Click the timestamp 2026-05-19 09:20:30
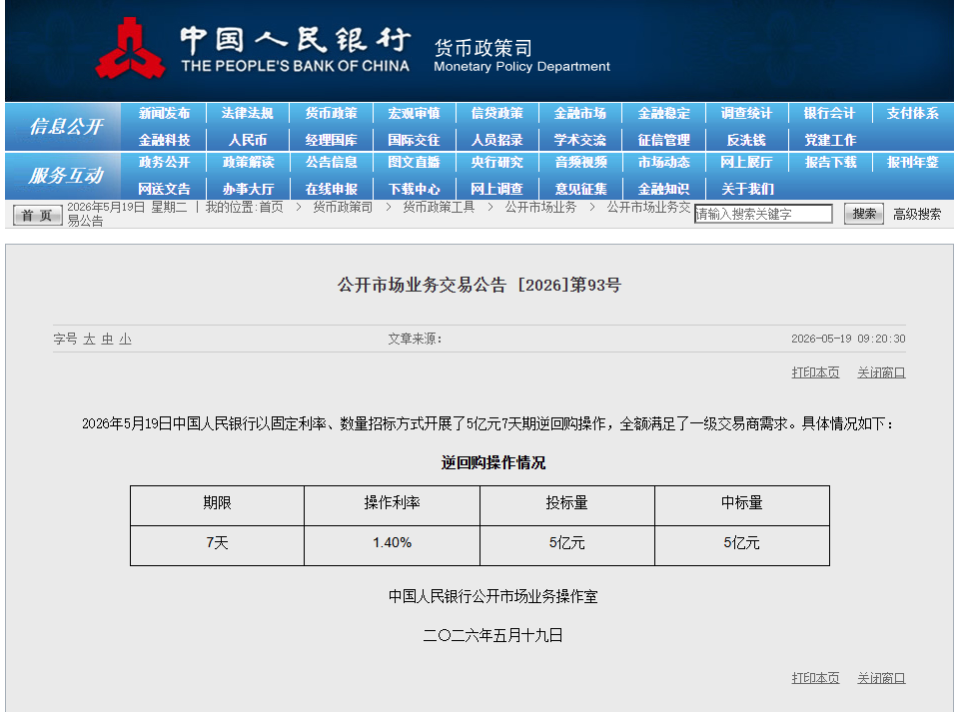The image size is (960, 712). (x=848, y=339)
